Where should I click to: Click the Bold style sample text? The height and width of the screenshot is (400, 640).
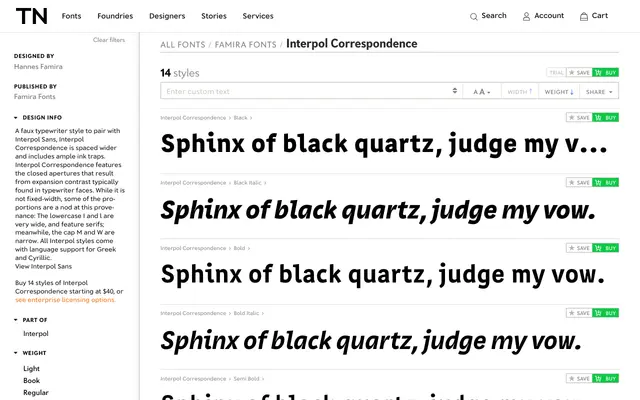tap(383, 275)
